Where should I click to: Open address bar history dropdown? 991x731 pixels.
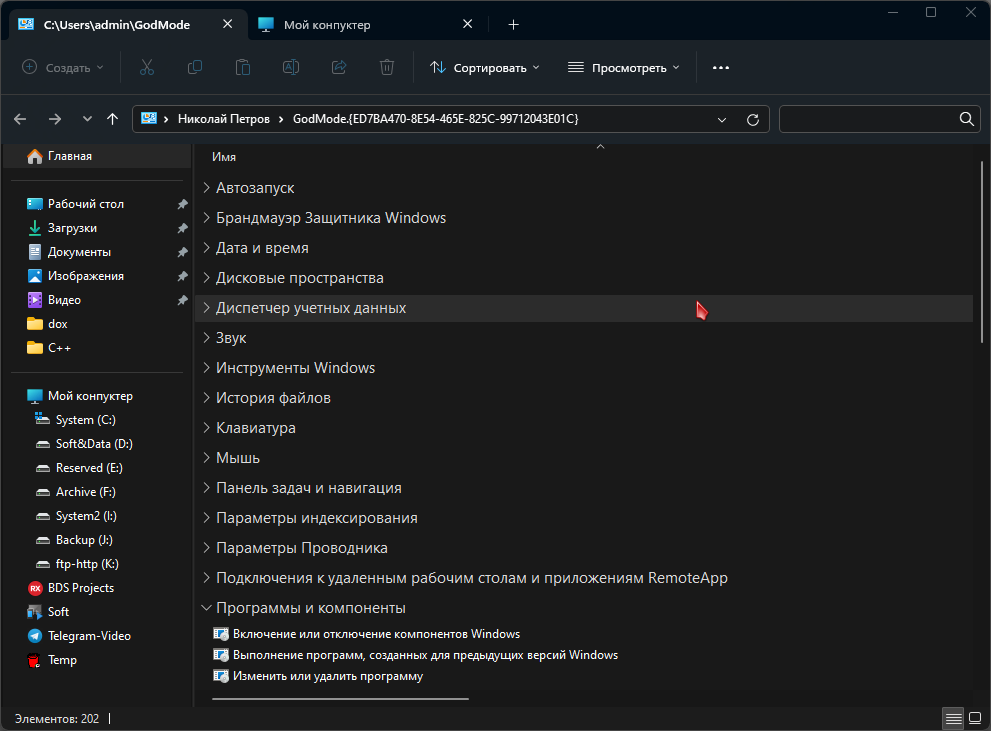coord(722,119)
